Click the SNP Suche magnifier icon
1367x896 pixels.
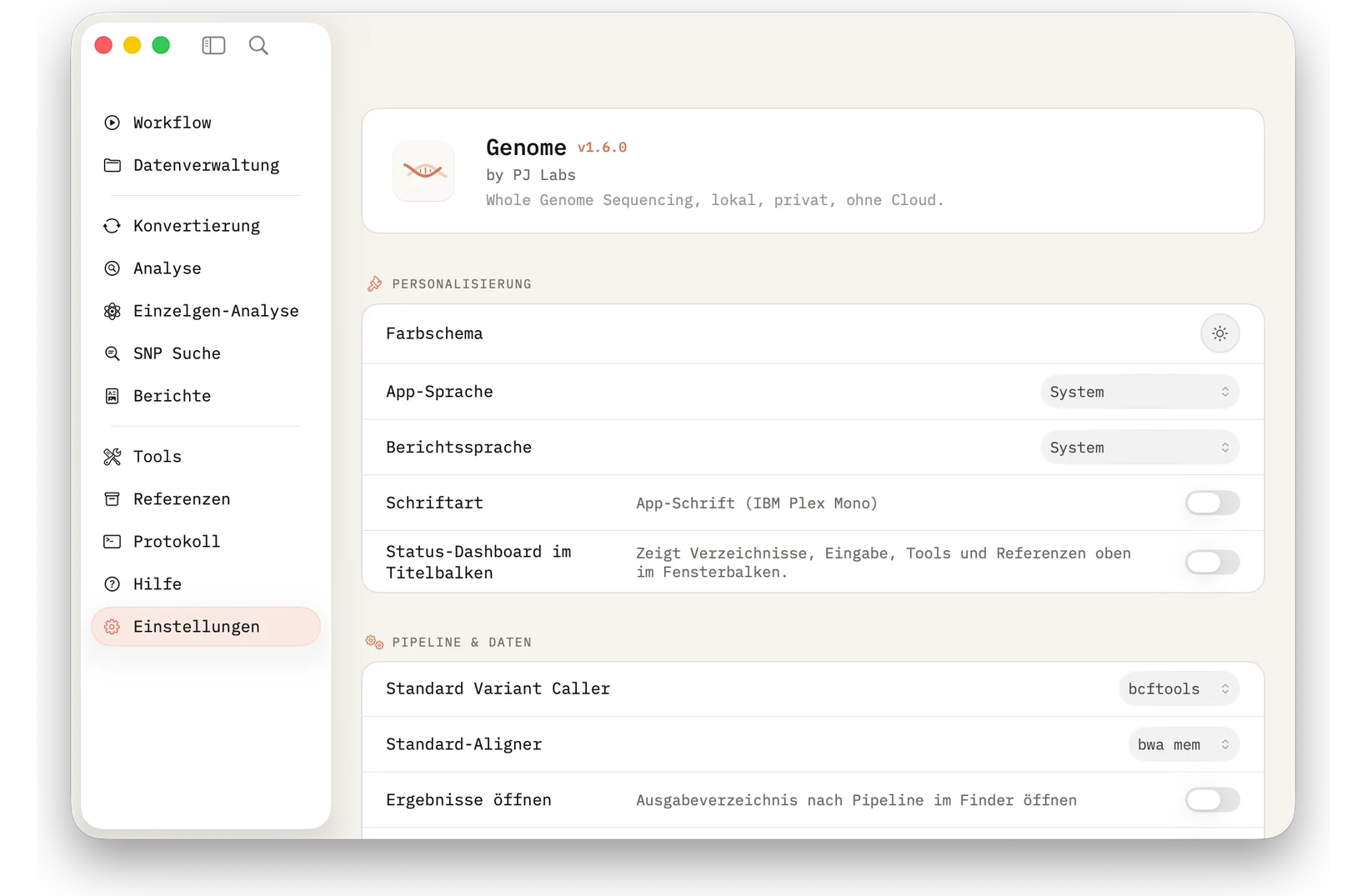click(x=112, y=353)
